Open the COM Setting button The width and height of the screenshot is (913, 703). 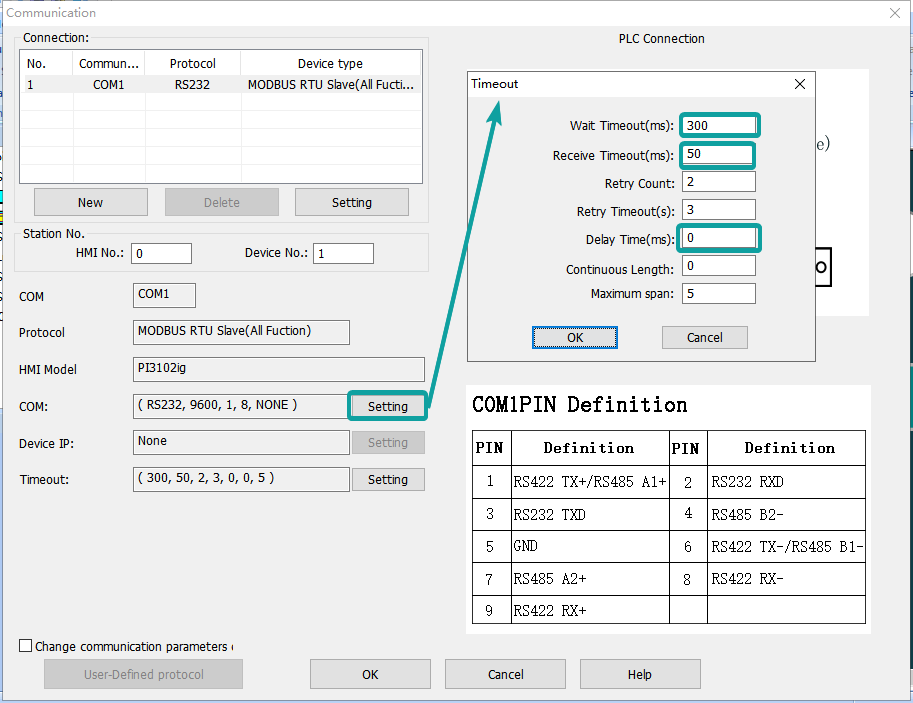click(387, 406)
